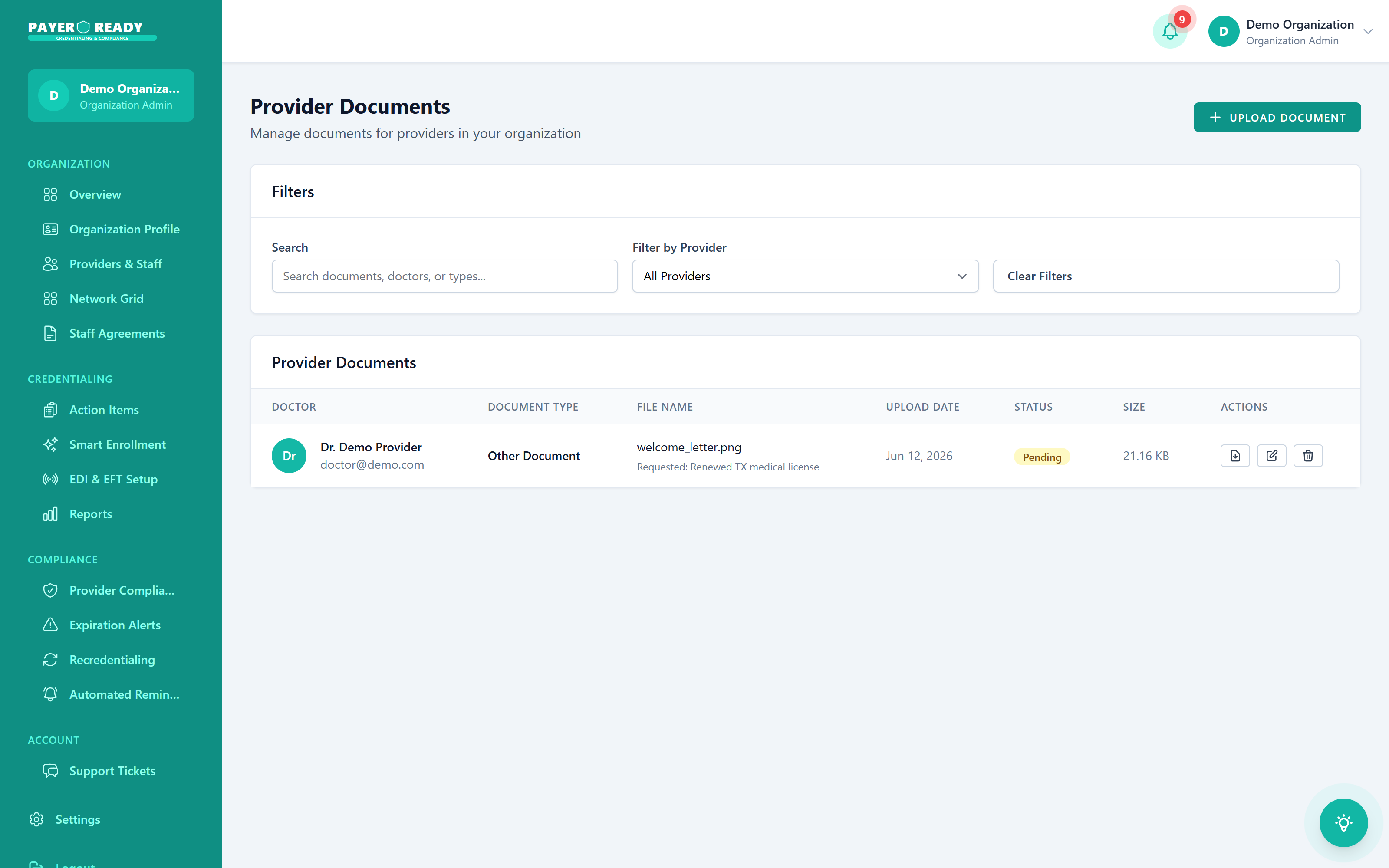1389x868 pixels.
Task: Click the welcome_letter.png file name
Action: pos(689,447)
